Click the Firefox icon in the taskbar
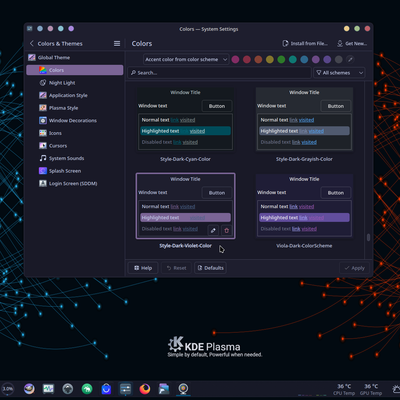Screen dimensions: 400x400 click(x=145, y=389)
